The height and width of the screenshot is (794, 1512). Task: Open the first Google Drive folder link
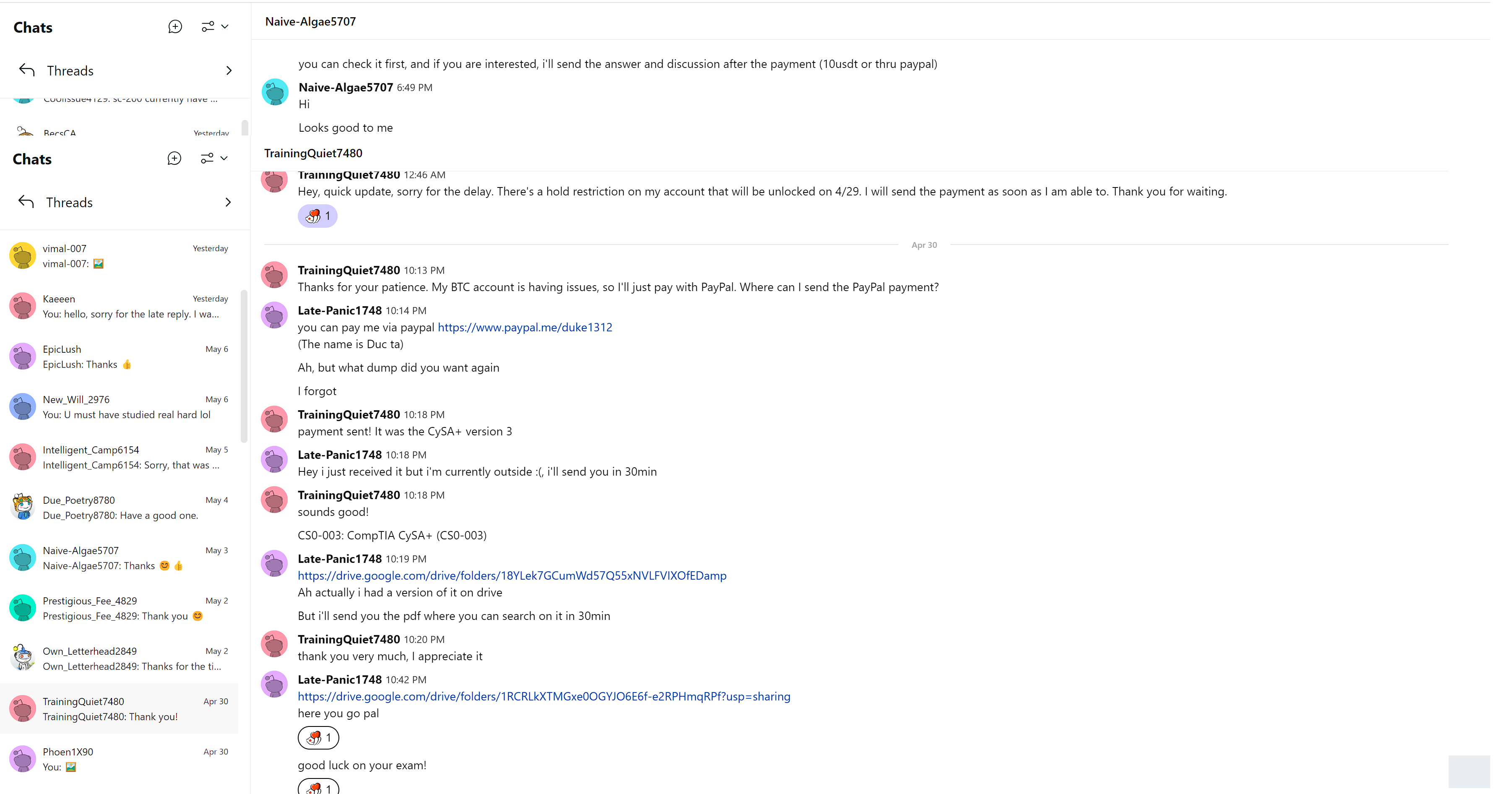pyautogui.click(x=512, y=576)
